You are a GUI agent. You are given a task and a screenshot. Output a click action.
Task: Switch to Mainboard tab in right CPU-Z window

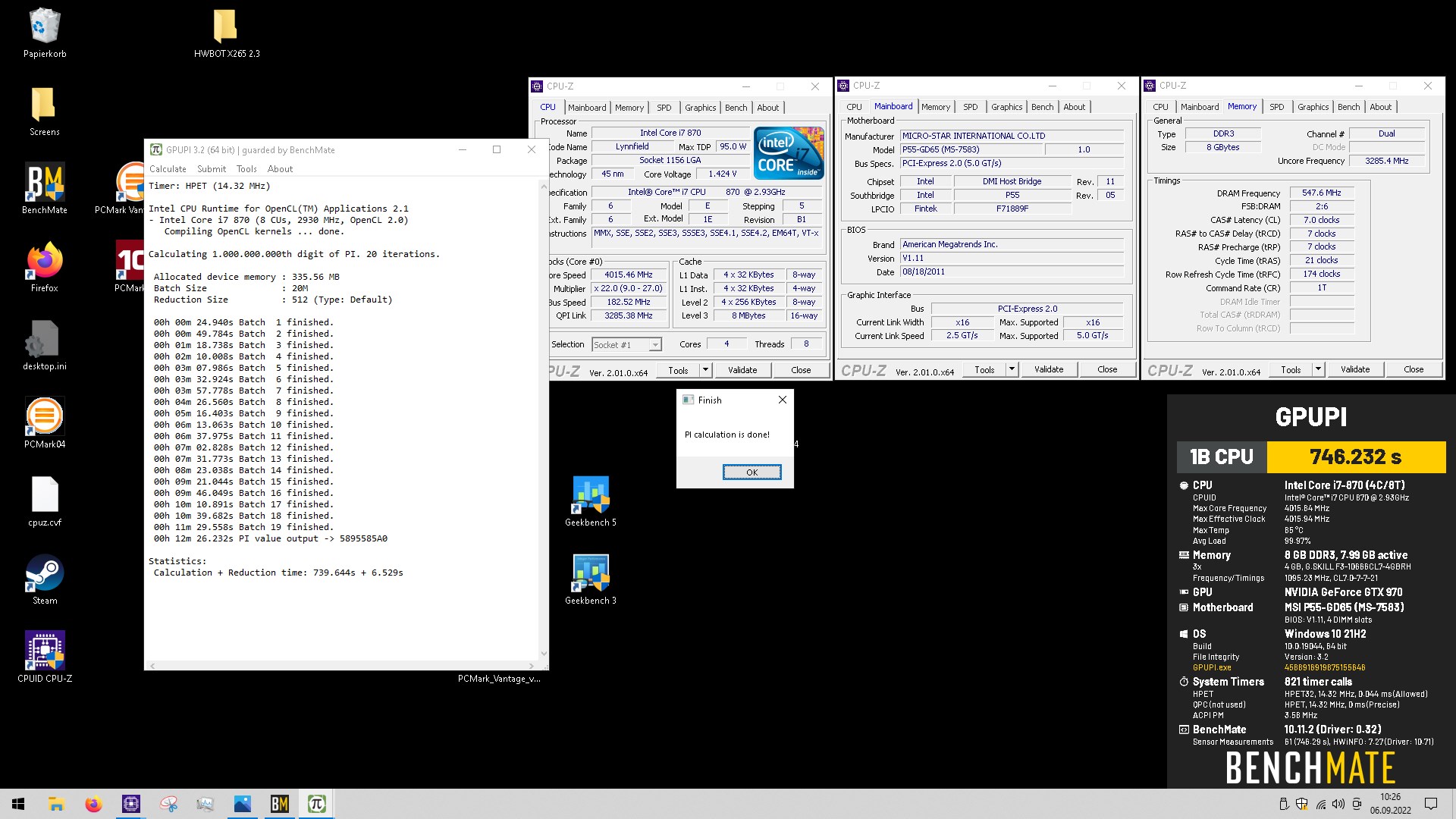point(1200,107)
